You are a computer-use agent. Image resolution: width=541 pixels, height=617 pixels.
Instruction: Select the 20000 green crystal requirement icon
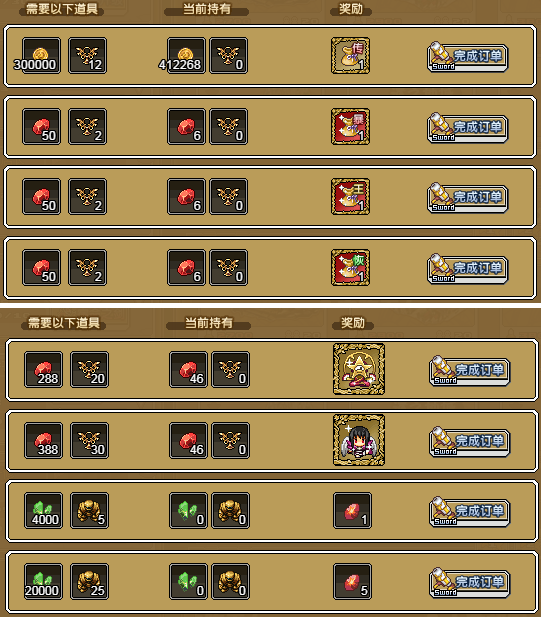43,581
